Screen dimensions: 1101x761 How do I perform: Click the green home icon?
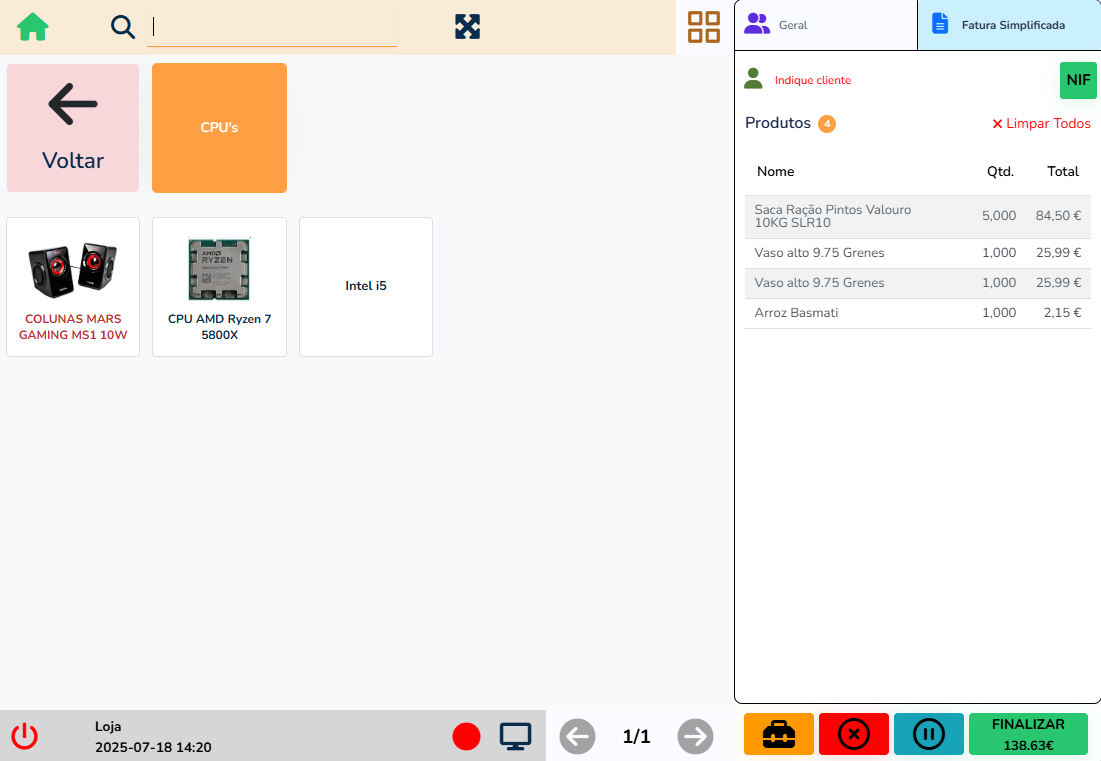pyautogui.click(x=33, y=27)
